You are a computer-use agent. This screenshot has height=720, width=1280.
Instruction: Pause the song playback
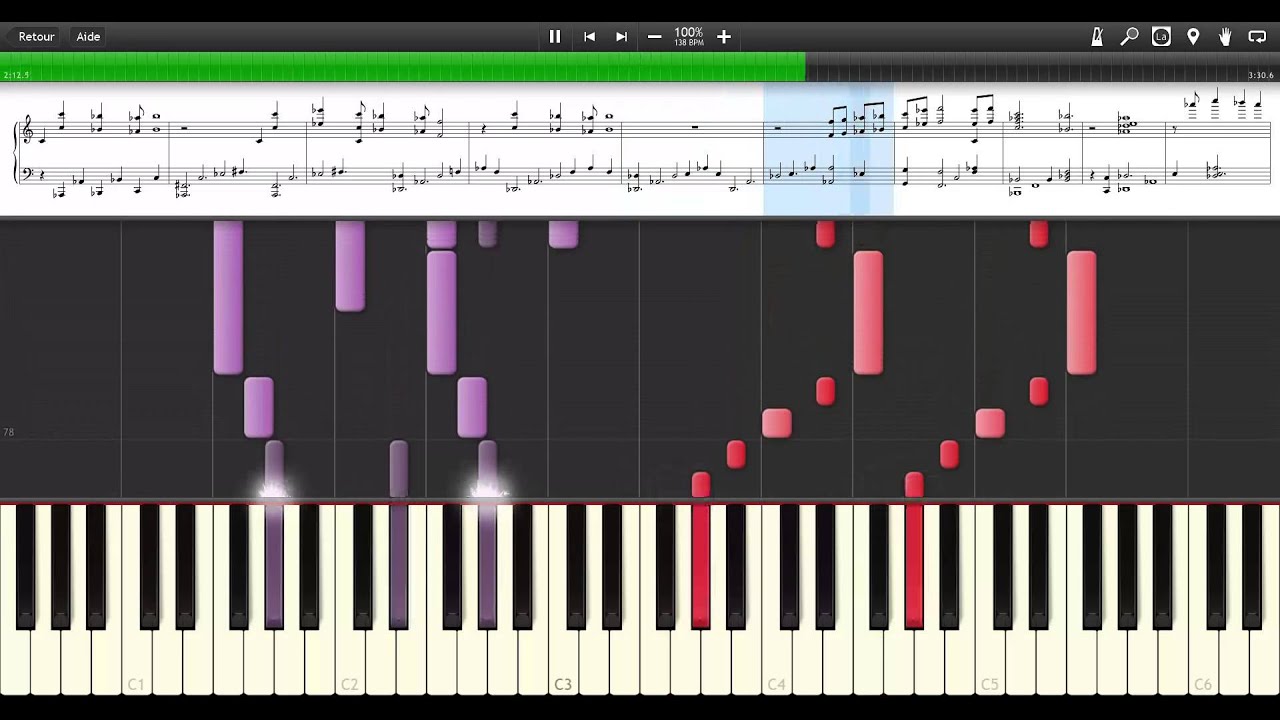pos(555,36)
